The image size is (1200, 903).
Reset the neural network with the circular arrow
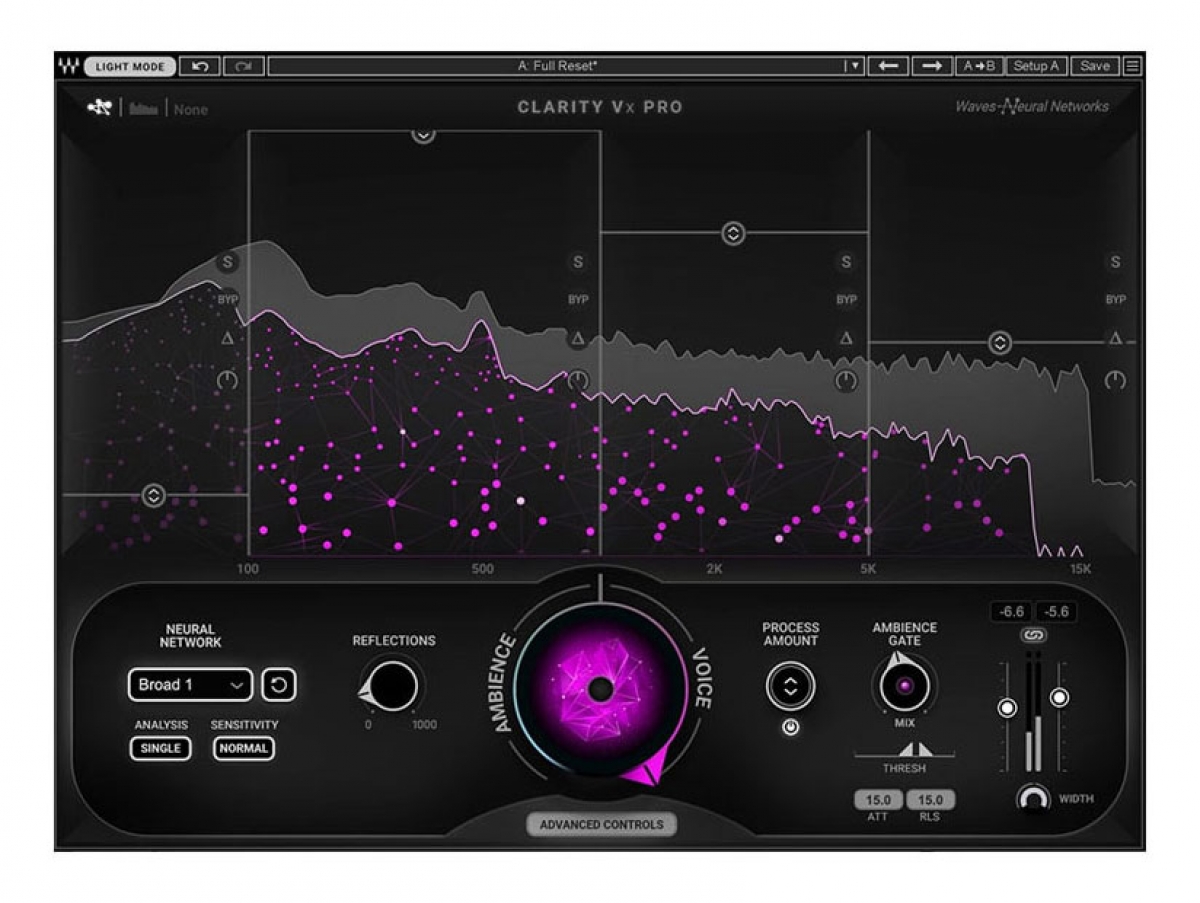(x=279, y=685)
